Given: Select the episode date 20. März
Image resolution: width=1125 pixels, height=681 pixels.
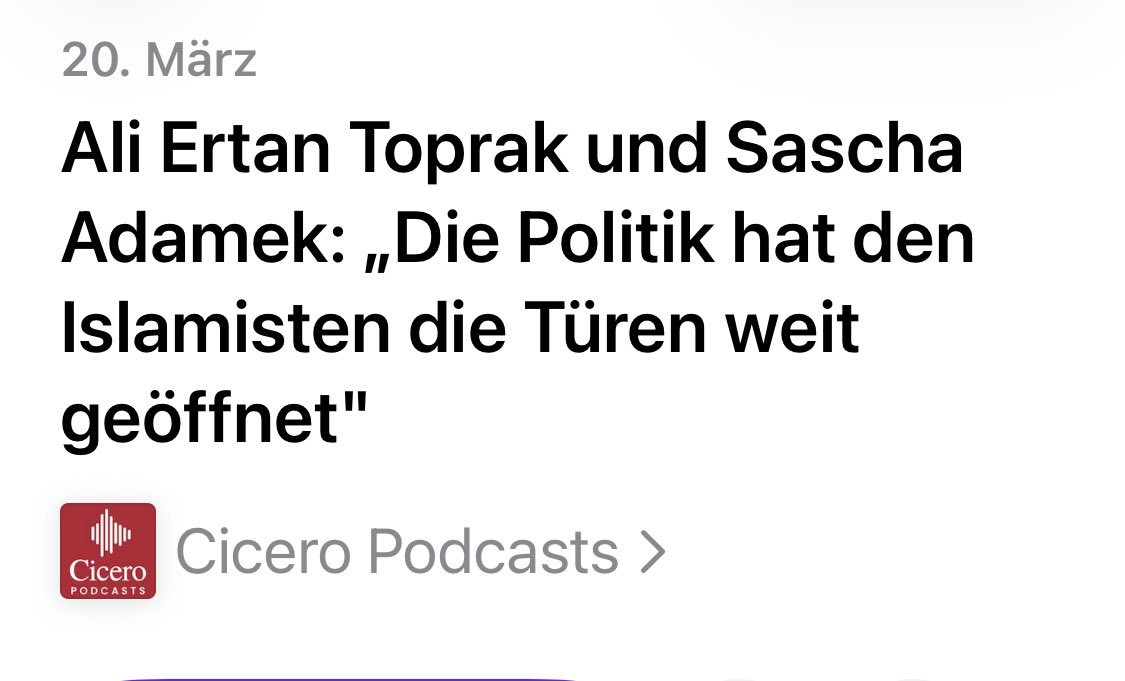Looking at the screenshot, I should tap(159, 60).
